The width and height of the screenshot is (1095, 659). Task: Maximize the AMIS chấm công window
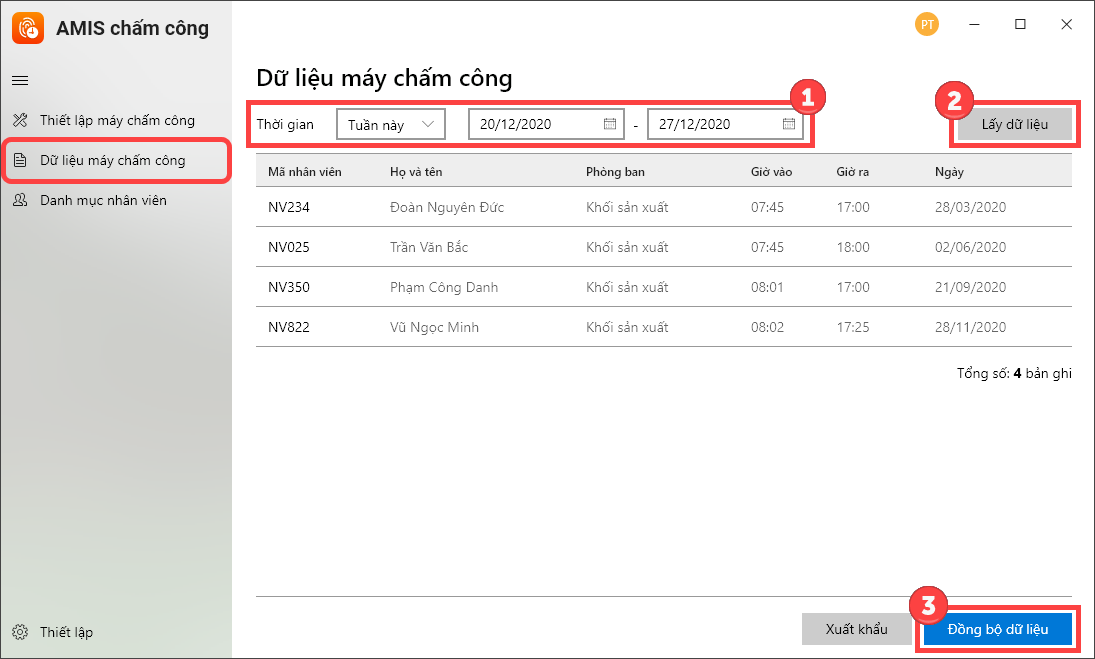pos(1020,24)
